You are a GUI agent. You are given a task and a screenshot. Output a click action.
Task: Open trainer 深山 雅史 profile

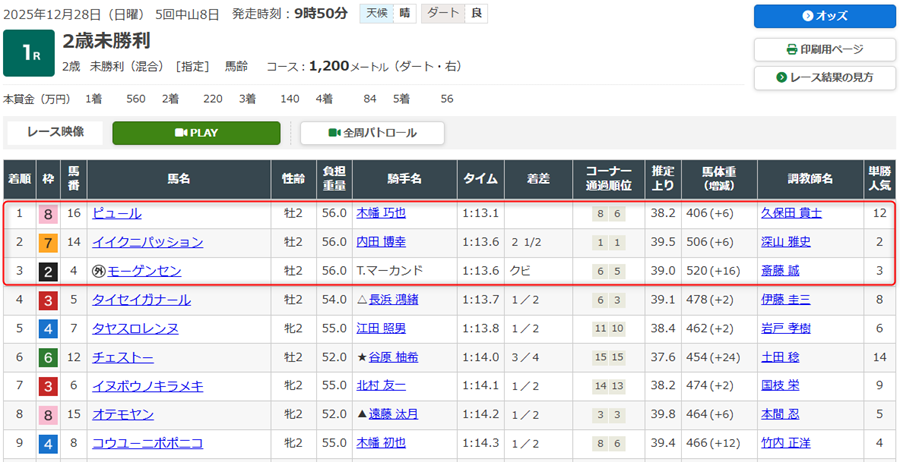(x=786, y=242)
